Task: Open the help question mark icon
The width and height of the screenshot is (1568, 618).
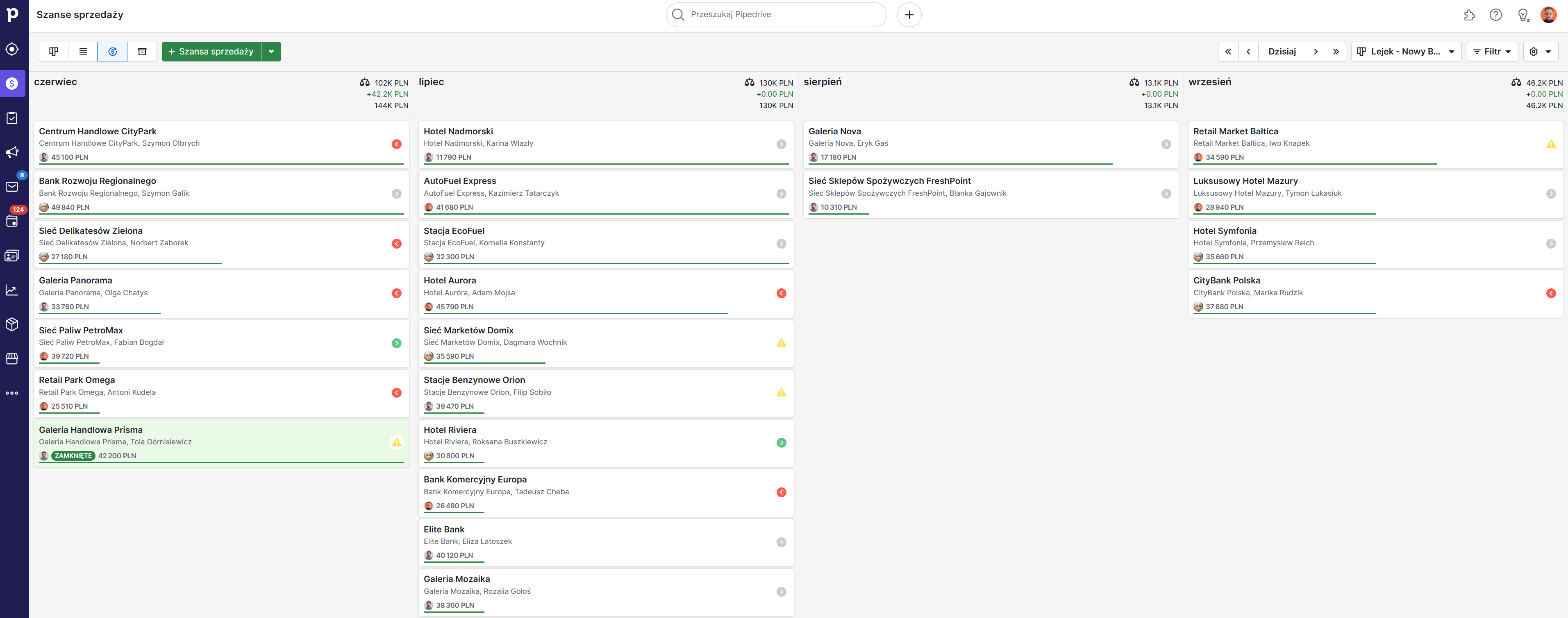Action: point(1495,15)
